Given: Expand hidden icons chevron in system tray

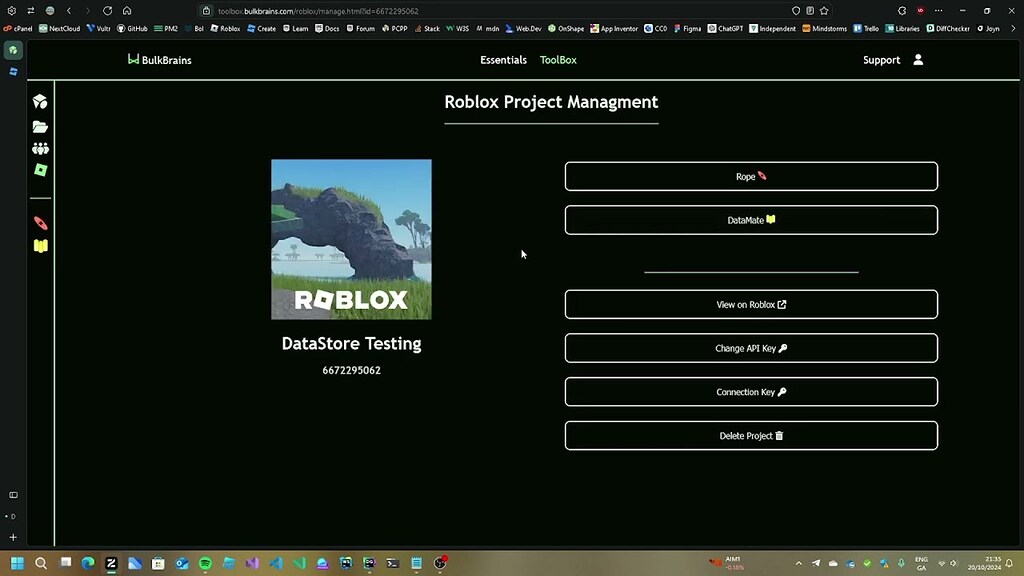Looking at the screenshot, I should tap(799, 562).
